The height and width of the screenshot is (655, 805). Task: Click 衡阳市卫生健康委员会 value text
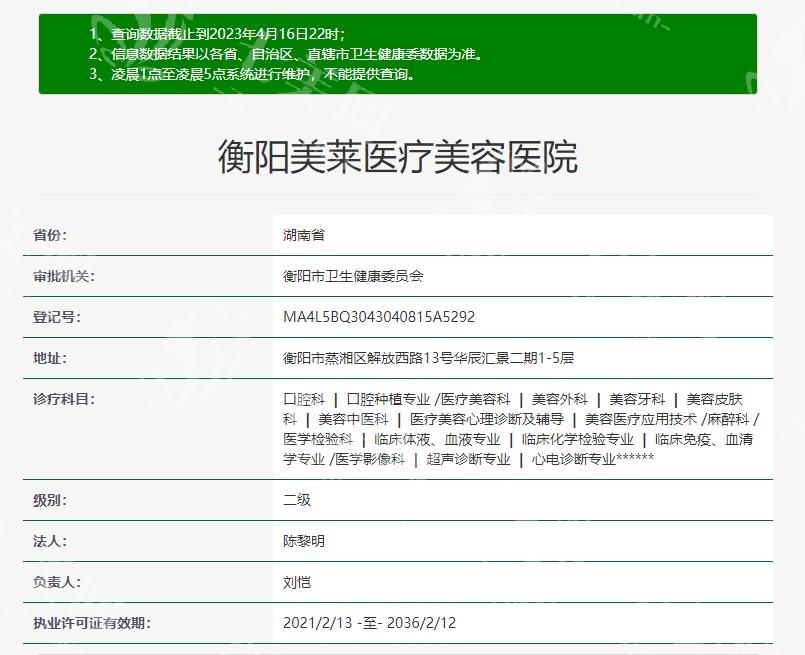click(353, 276)
